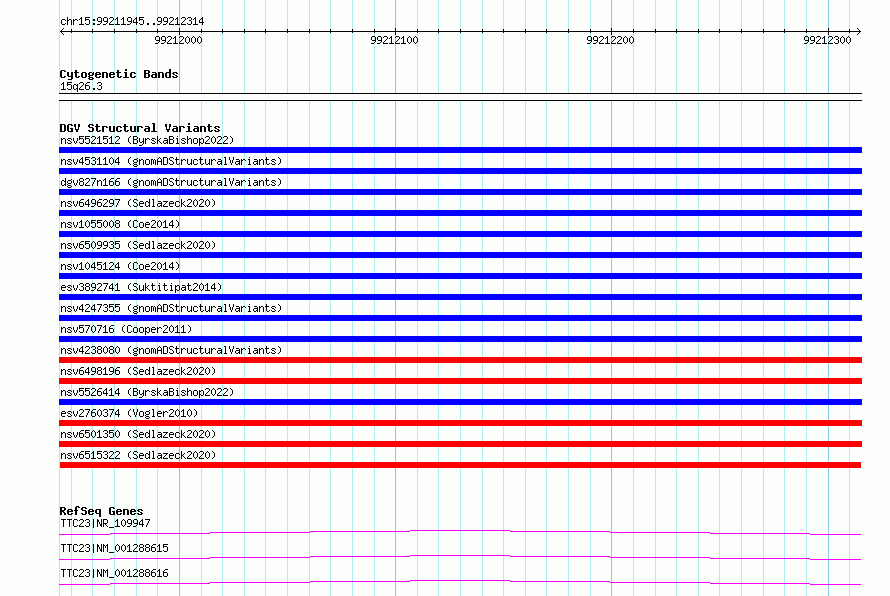Viewport: 890px width, 596px height.
Task: Click the esv2760374 (Vogler2010) label
Action: tap(129, 413)
